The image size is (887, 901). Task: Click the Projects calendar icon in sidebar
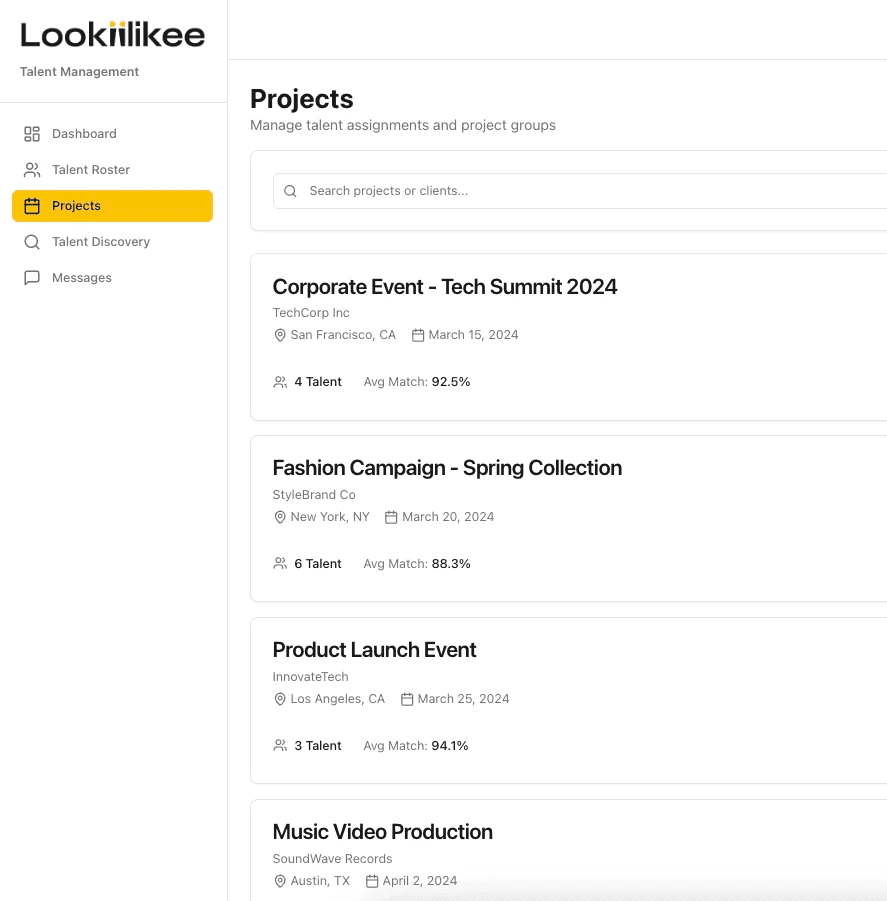pos(32,206)
